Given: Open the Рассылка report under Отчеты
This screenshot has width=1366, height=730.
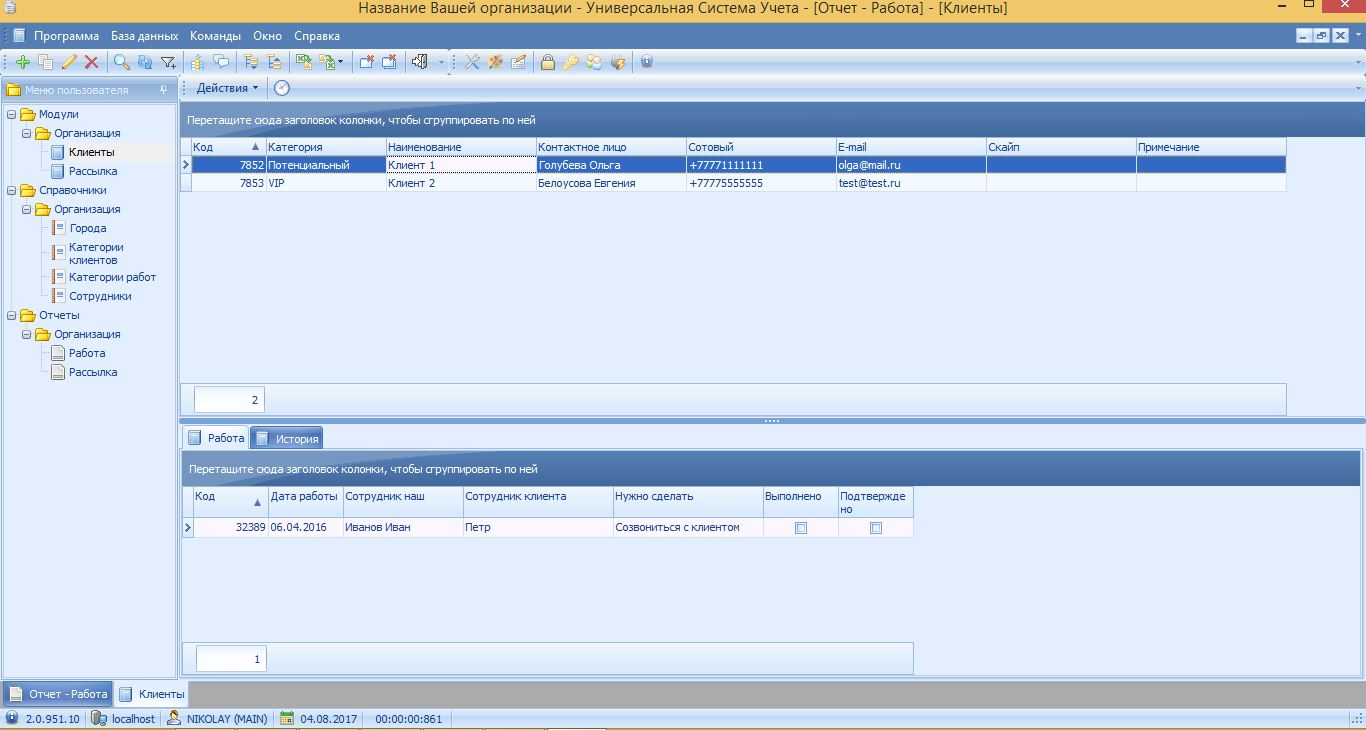Looking at the screenshot, I should click(x=93, y=372).
